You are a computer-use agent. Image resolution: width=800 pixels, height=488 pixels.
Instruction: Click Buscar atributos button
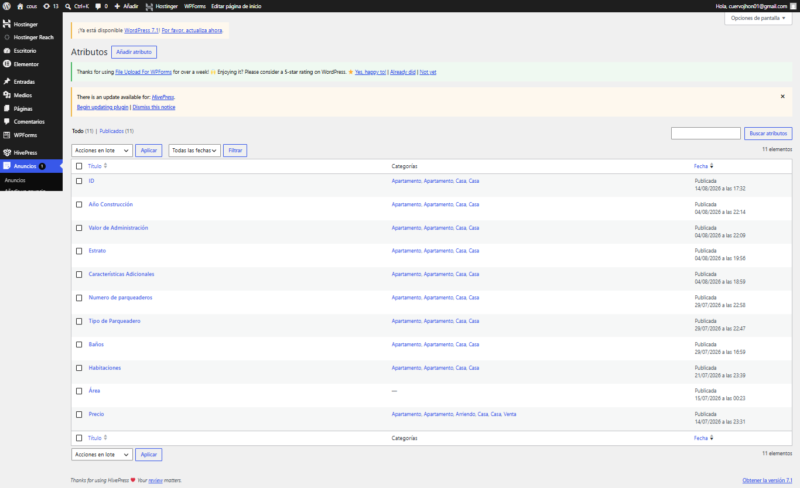pyautogui.click(x=768, y=133)
